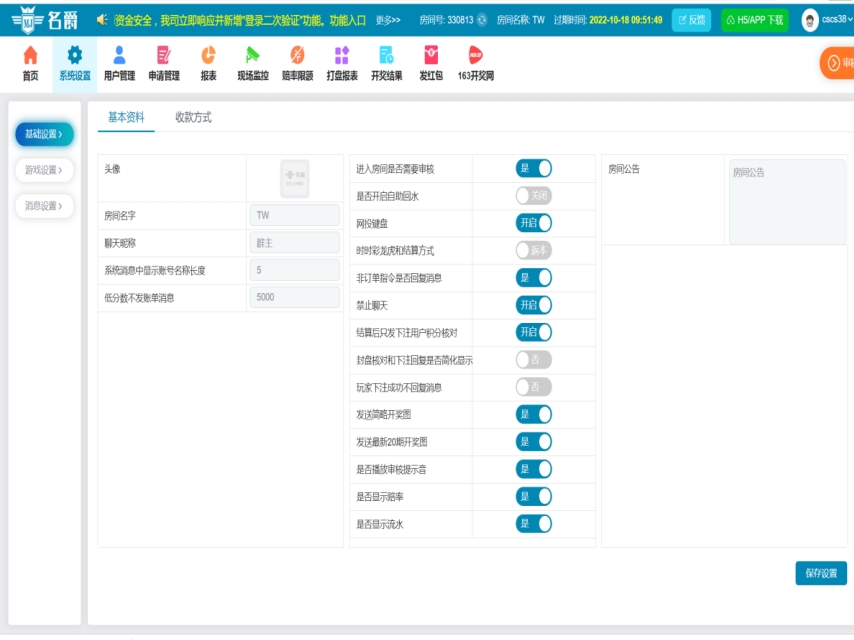
Task: Click 过期时间 2022-10-18 text
Action: pyautogui.click(x=608, y=20)
